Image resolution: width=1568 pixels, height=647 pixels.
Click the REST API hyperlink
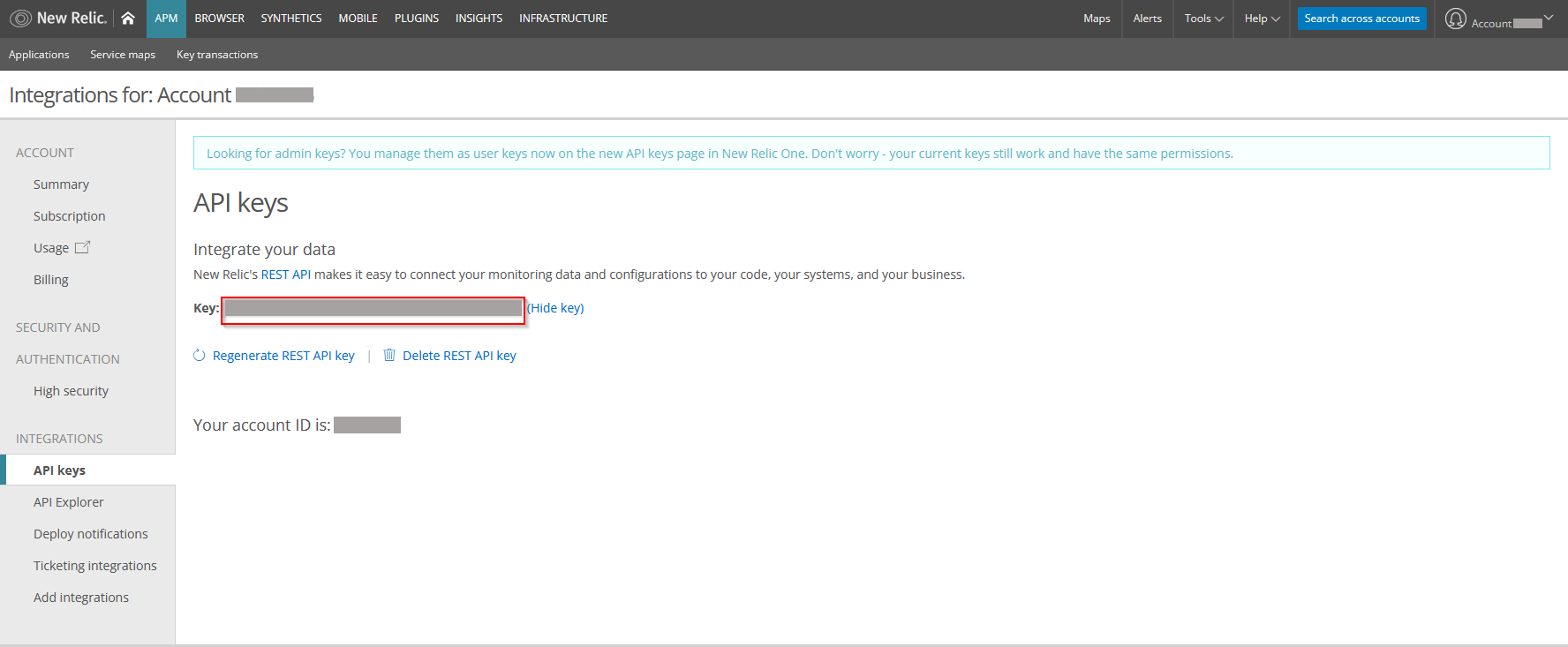pos(286,275)
